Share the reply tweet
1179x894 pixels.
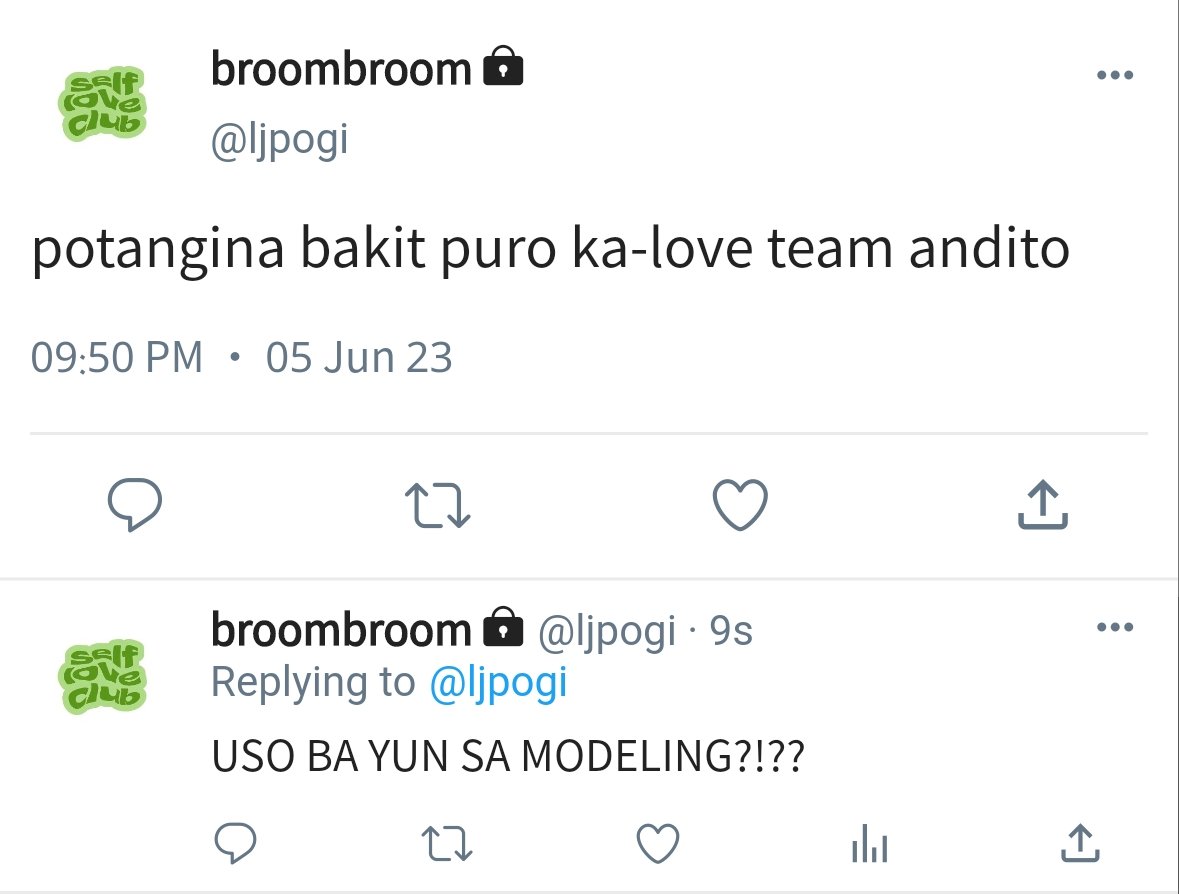[x=1080, y=843]
